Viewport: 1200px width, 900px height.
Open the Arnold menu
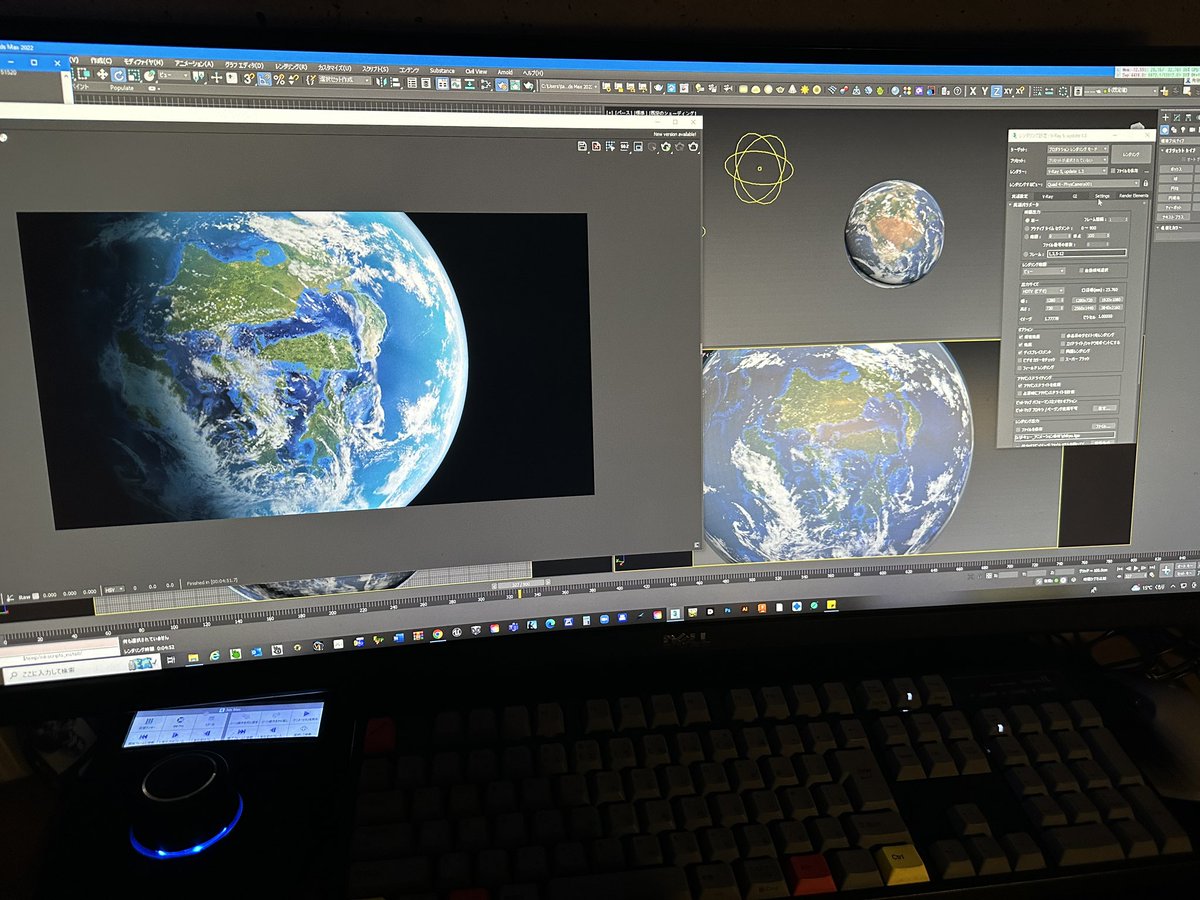point(505,72)
